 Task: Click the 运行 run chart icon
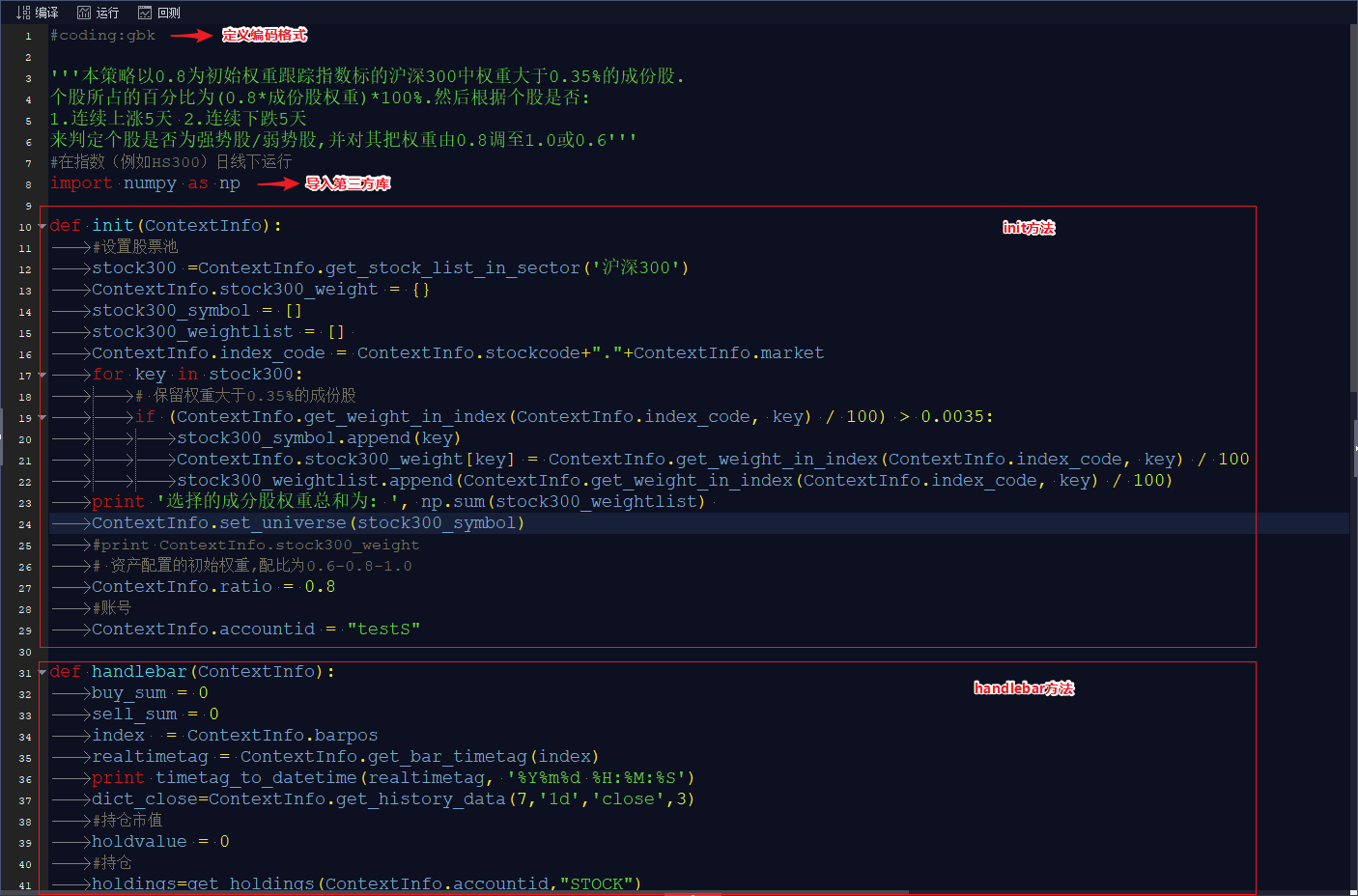(84, 13)
